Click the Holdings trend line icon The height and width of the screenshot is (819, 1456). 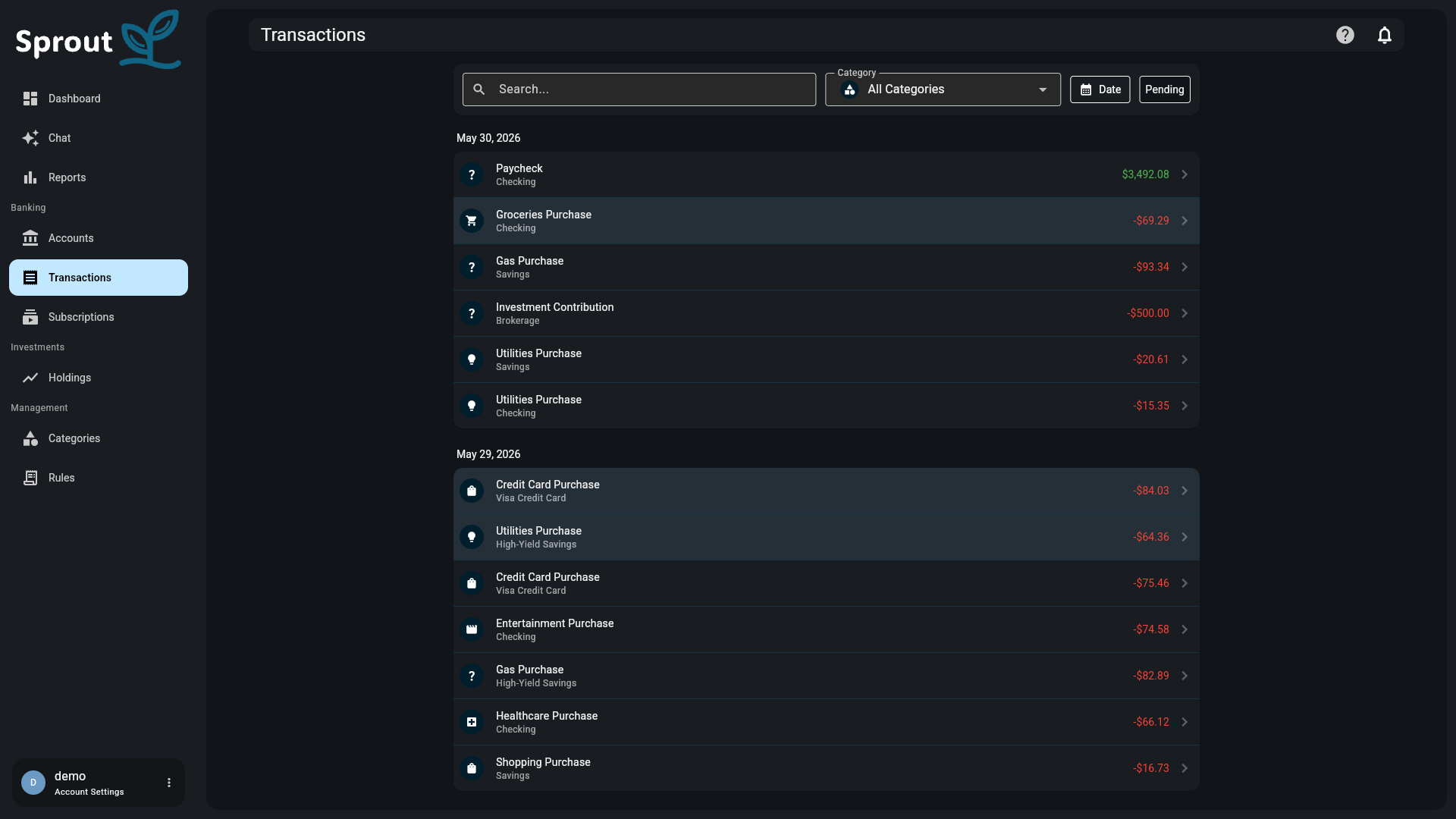pyautogui.click(x=30, y=378)
